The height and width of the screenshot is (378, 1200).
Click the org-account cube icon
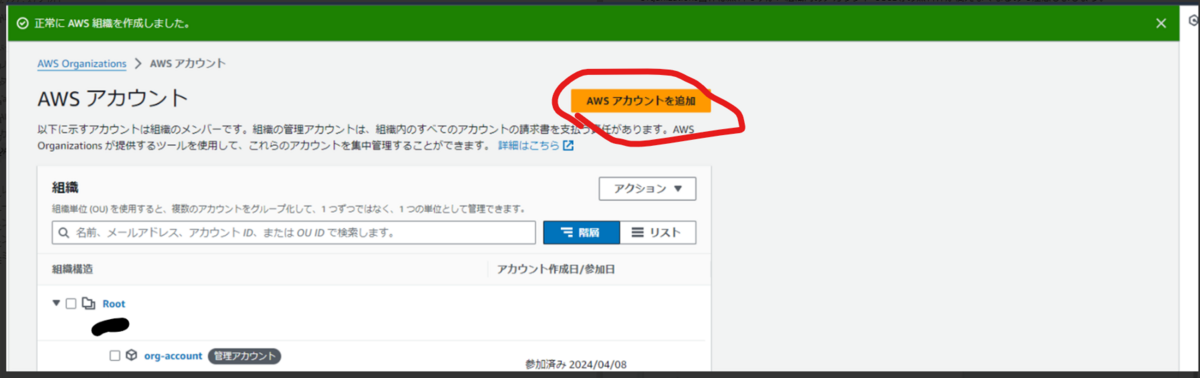[131, 355]
